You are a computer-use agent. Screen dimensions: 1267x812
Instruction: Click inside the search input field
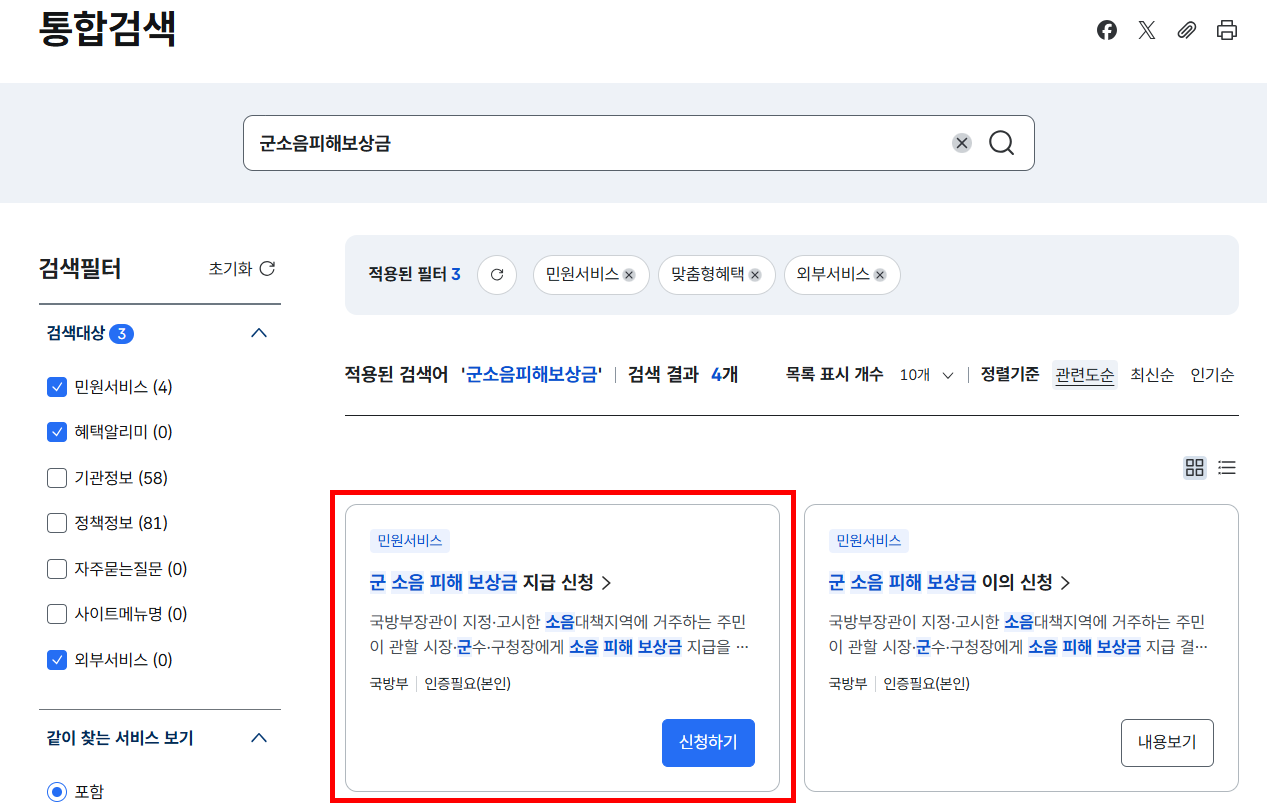(600, 143)
